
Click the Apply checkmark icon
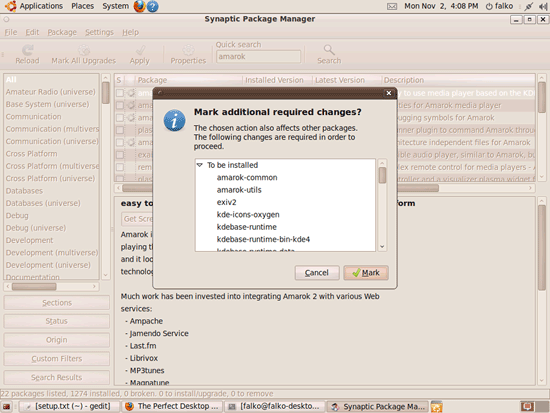[x=140, y=50]
